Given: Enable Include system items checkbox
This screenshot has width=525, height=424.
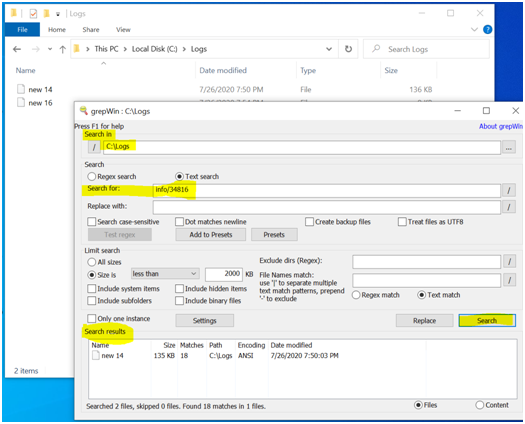Looking at the screenshot, I should (91, 289).
